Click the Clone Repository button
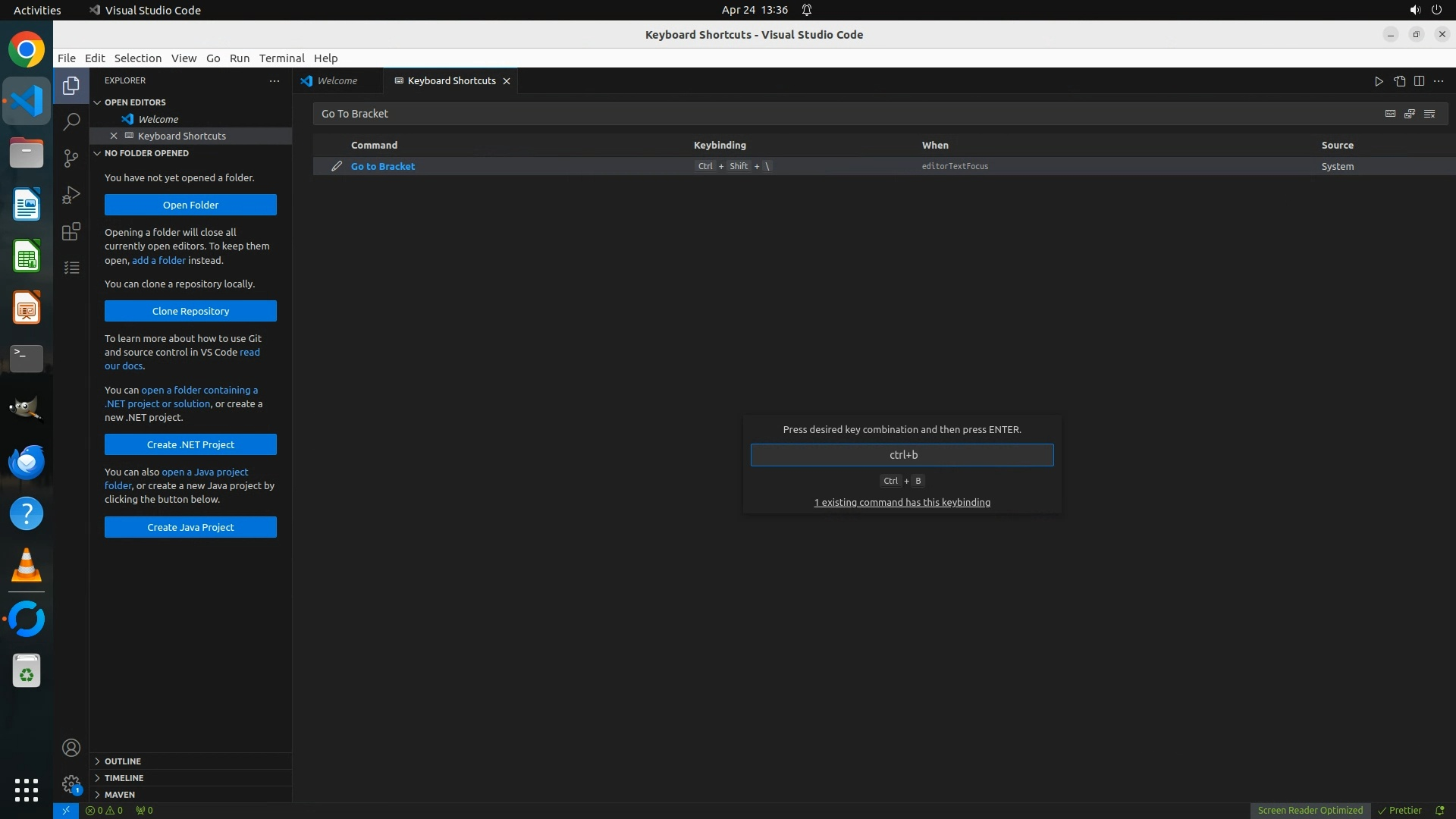Viewport: 1456px width, 819px height. click(190, 311)
